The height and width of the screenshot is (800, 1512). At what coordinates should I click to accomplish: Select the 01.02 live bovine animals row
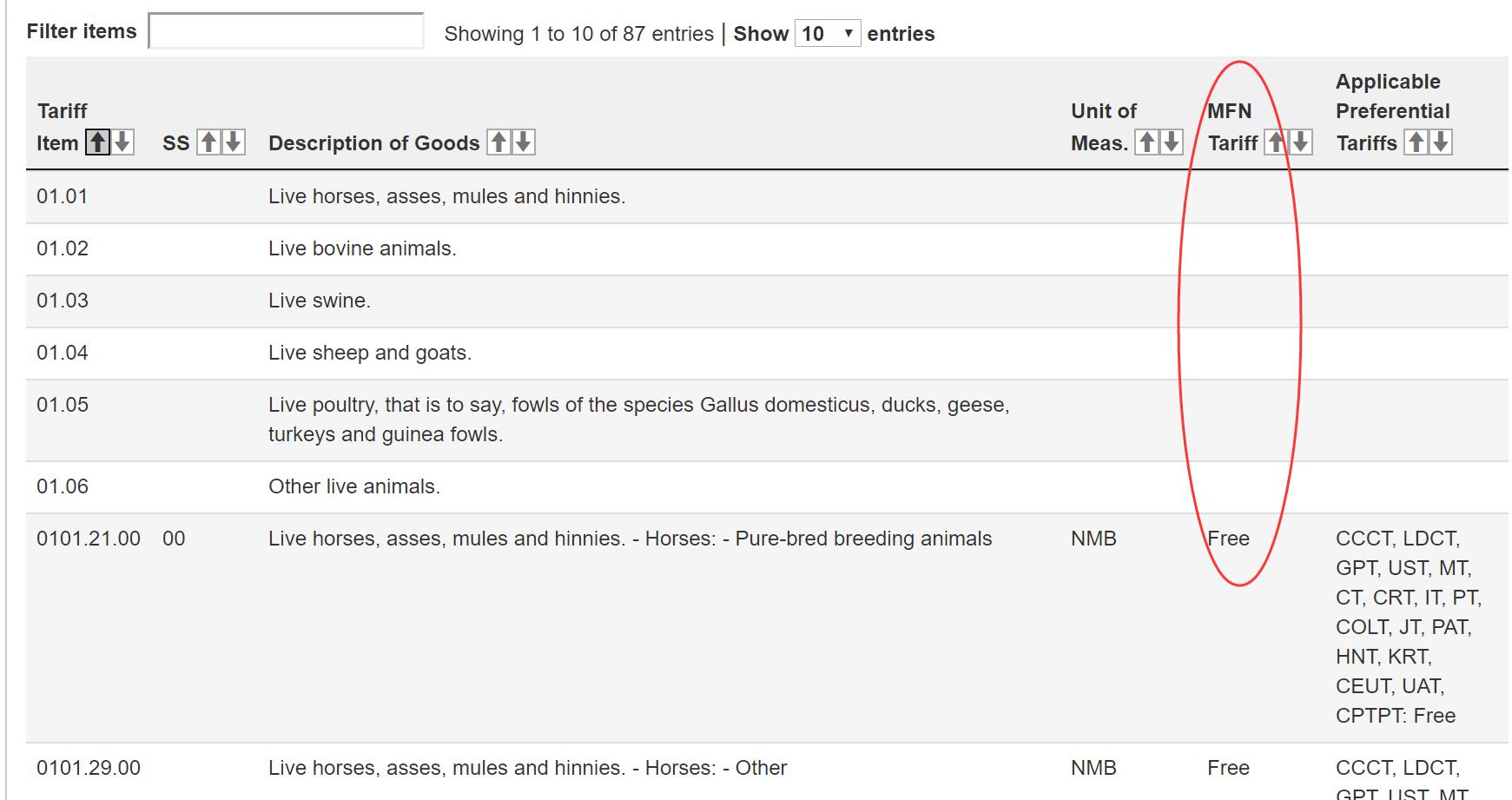[362, 248]
